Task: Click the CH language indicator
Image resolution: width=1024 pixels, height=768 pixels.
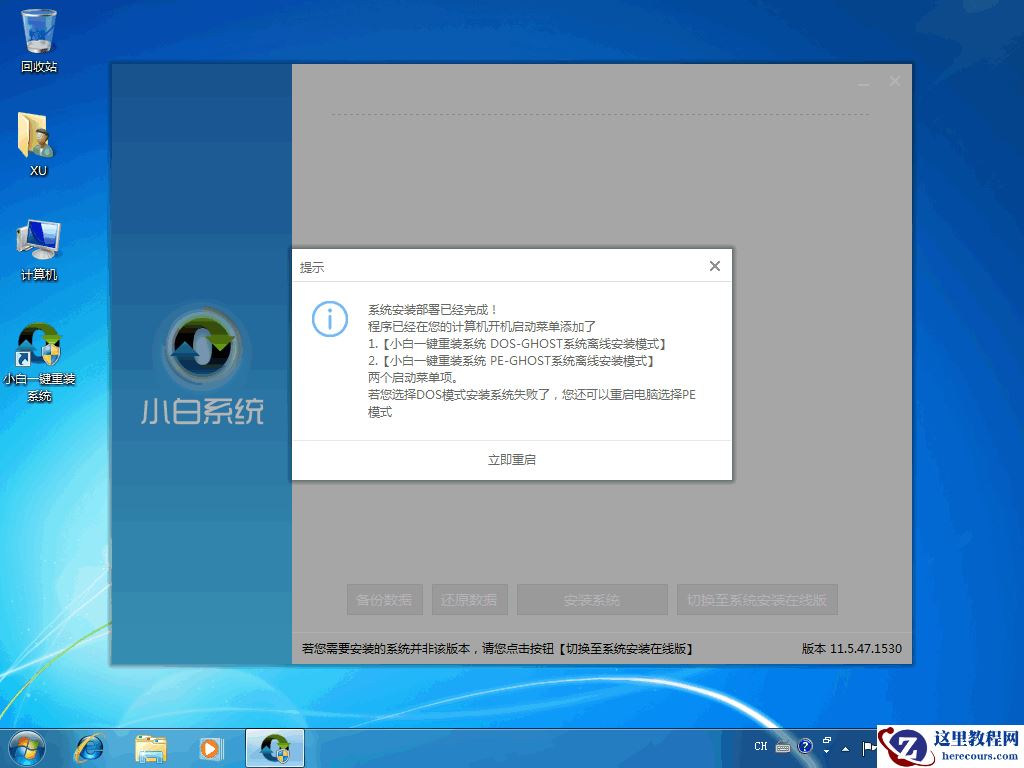Action: tap(761, 746)
